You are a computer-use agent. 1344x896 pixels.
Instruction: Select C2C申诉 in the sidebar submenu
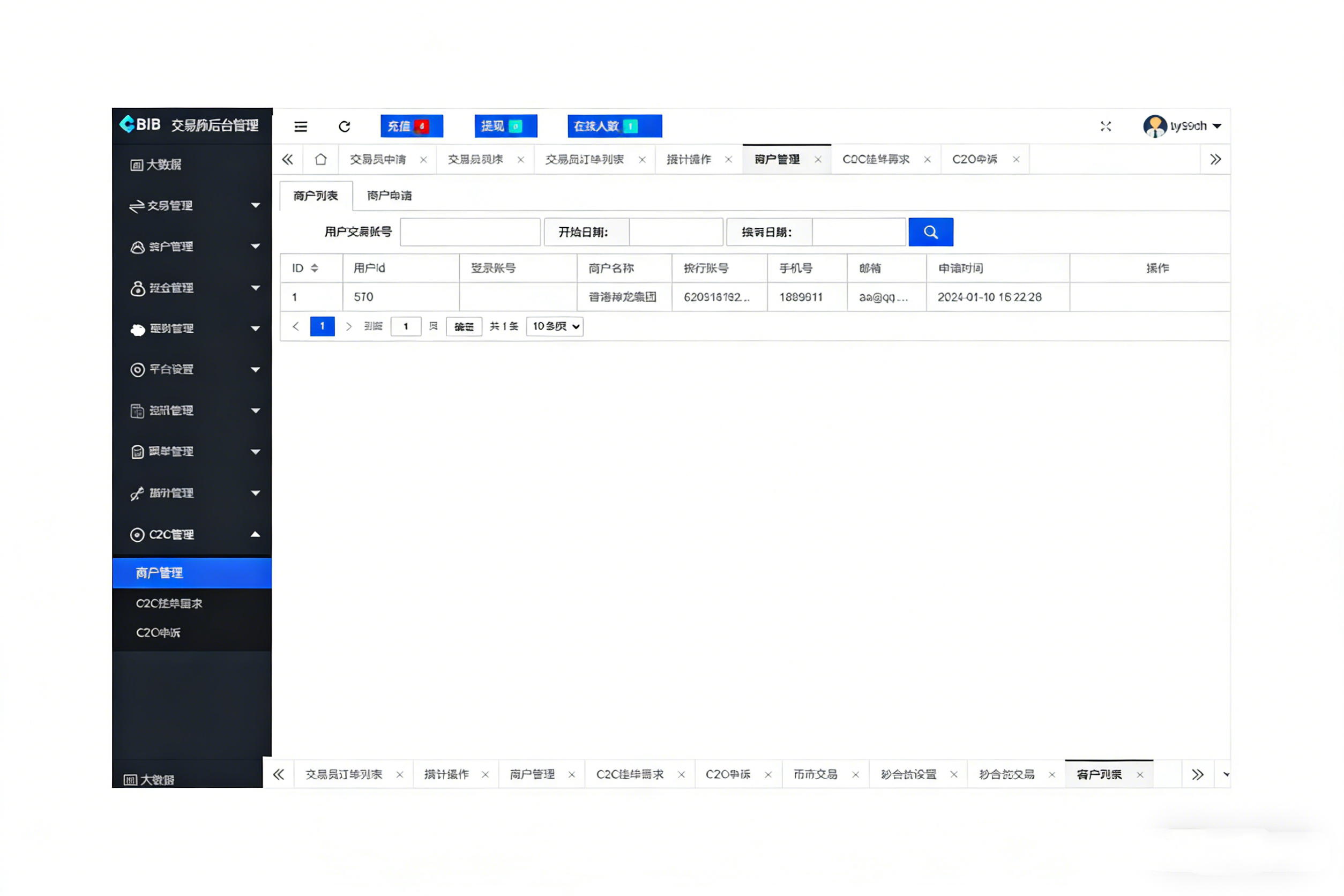pyautogui.click(x=158, y=632)
